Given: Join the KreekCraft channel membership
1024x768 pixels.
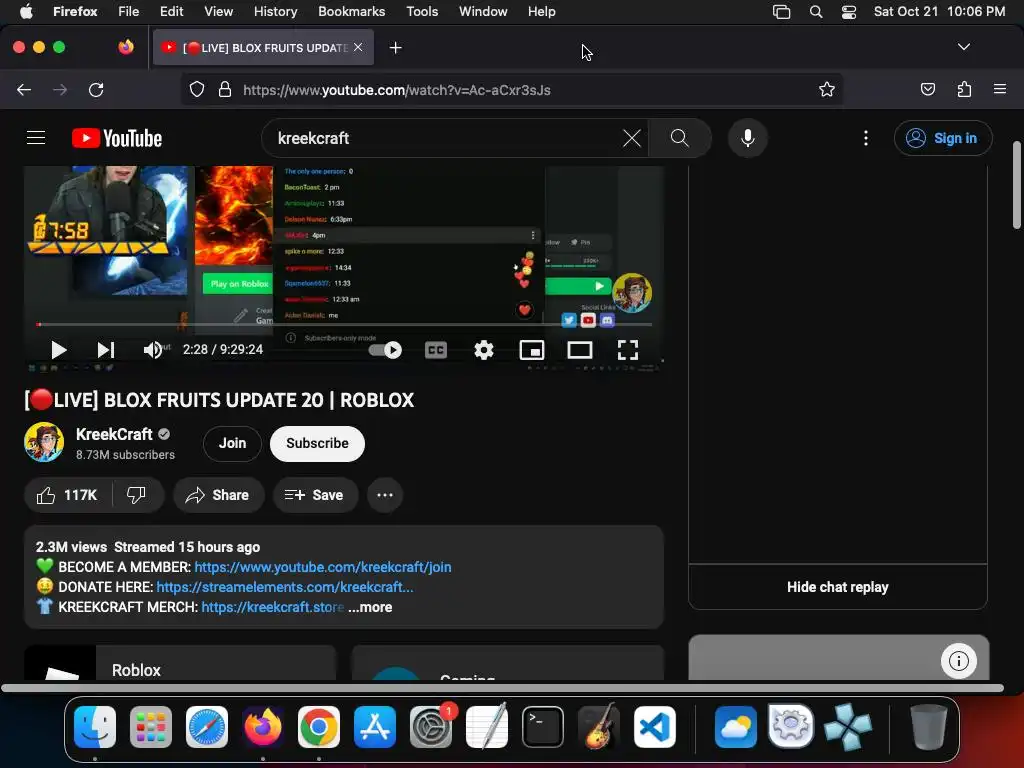Looking at the screenshot, I should 232,443.
